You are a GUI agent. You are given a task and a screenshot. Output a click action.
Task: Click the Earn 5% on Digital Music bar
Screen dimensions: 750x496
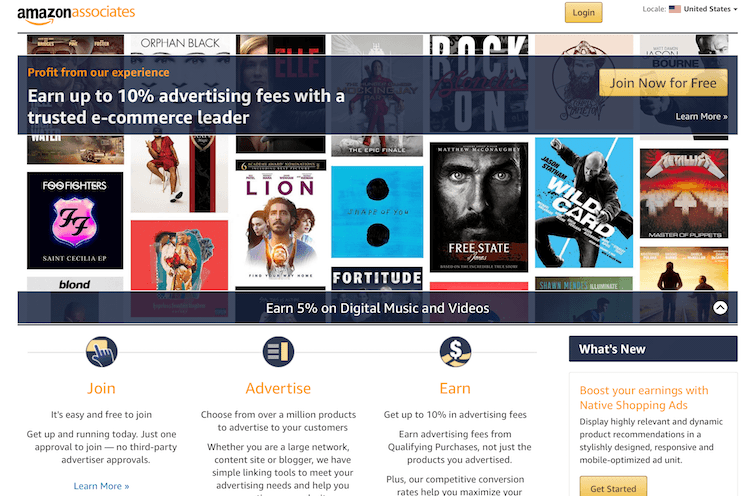click(377, 308)
